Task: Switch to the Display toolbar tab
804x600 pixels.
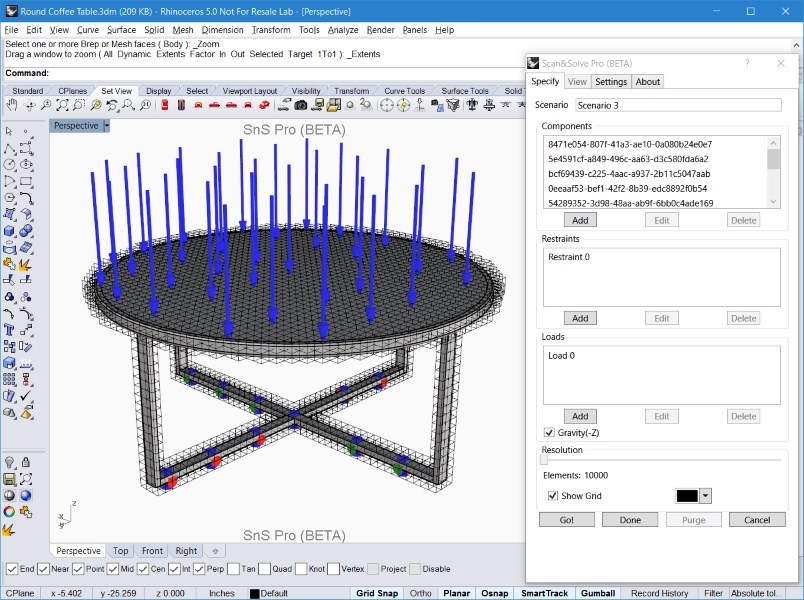Action: pyautogui.click(x=158, y=91)
